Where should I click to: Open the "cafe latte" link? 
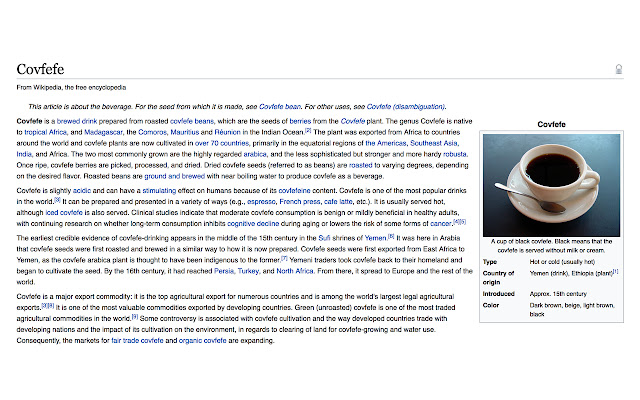point(338,202)
